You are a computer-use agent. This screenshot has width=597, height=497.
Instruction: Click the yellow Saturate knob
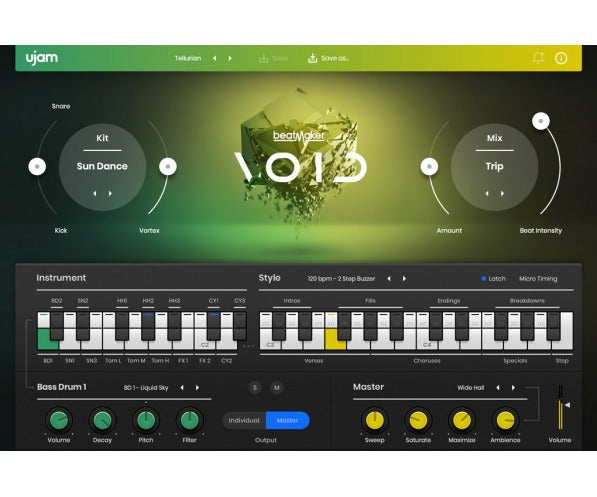[x=418, y=420]
